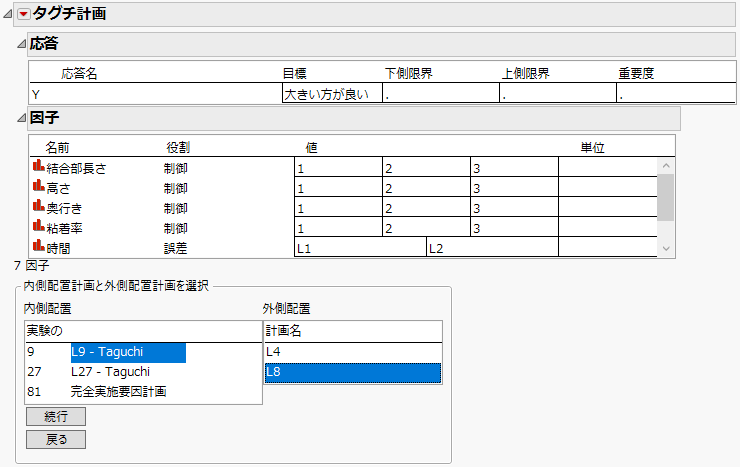Edit the L2 value of 時間
This screenshot has height=467, width=740.
[492, 247]
